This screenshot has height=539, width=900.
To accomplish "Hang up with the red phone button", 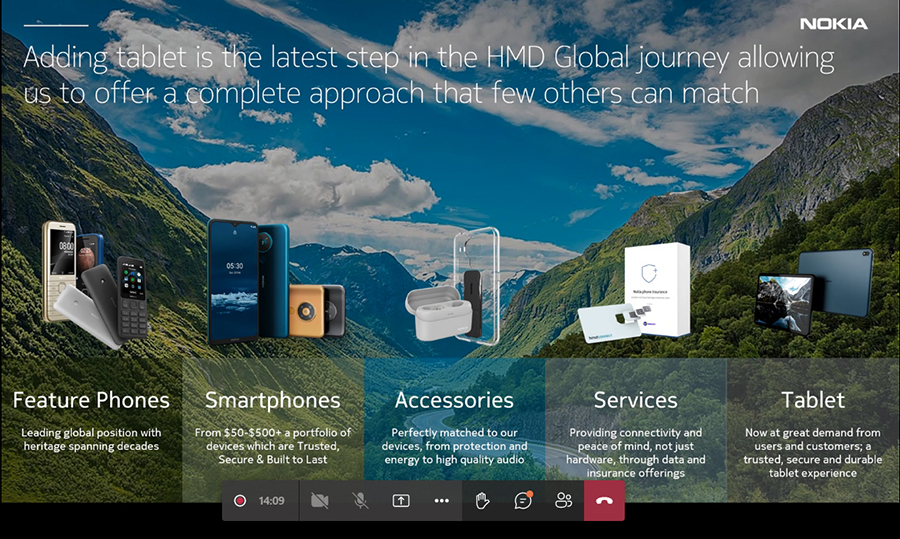I will pos(604,501).
